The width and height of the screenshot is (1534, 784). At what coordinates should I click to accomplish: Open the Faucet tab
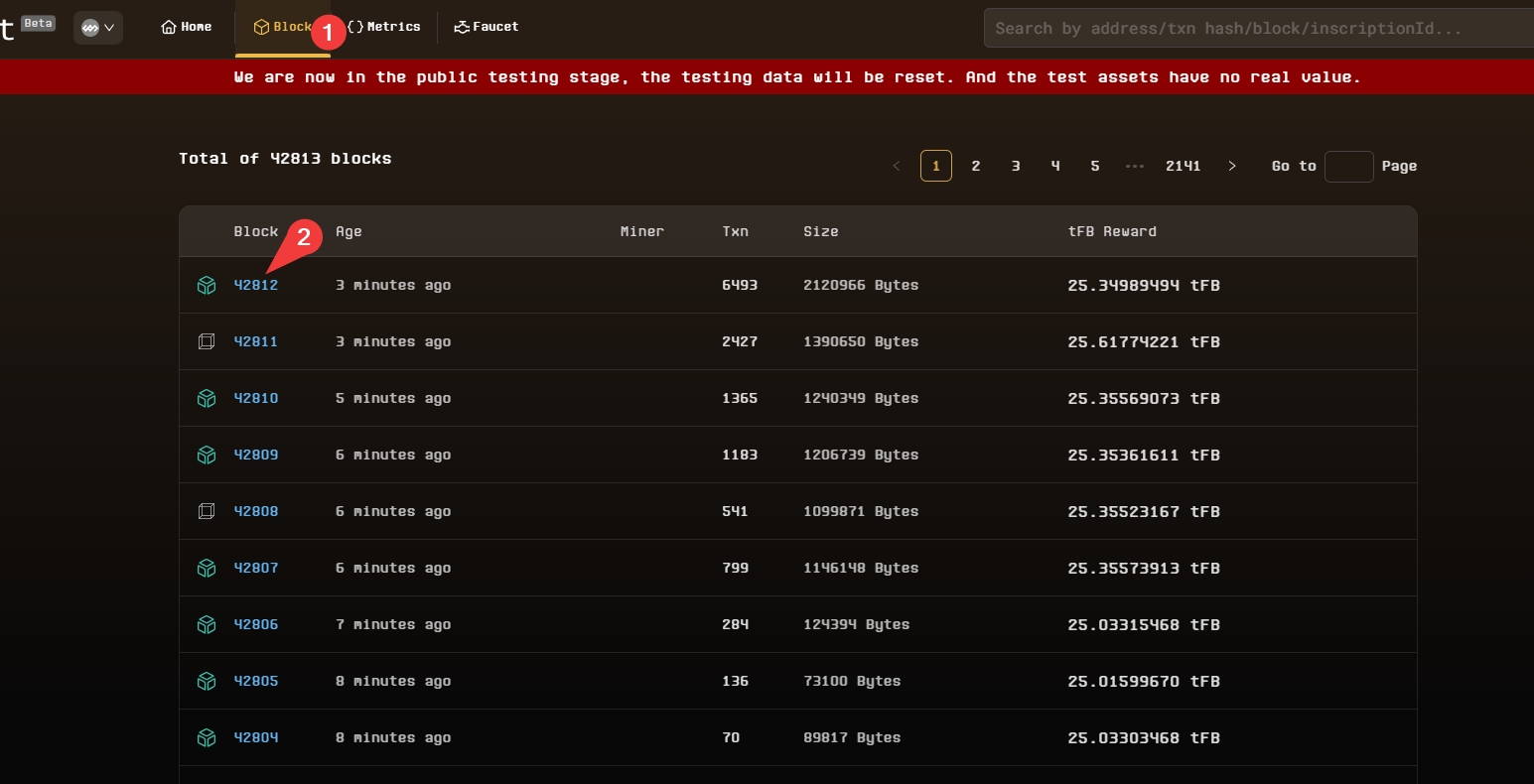[x=487, y=27]
